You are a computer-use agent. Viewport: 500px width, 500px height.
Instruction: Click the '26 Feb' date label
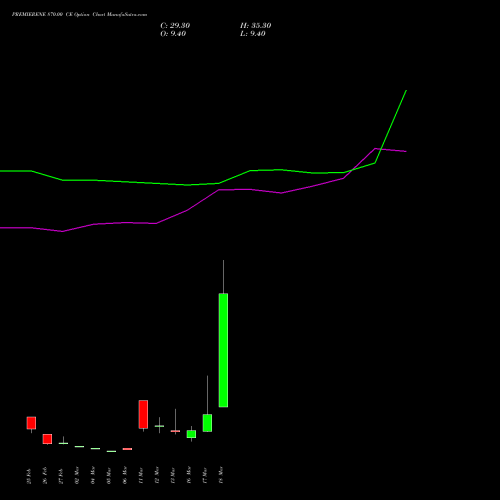coord(45,475)
